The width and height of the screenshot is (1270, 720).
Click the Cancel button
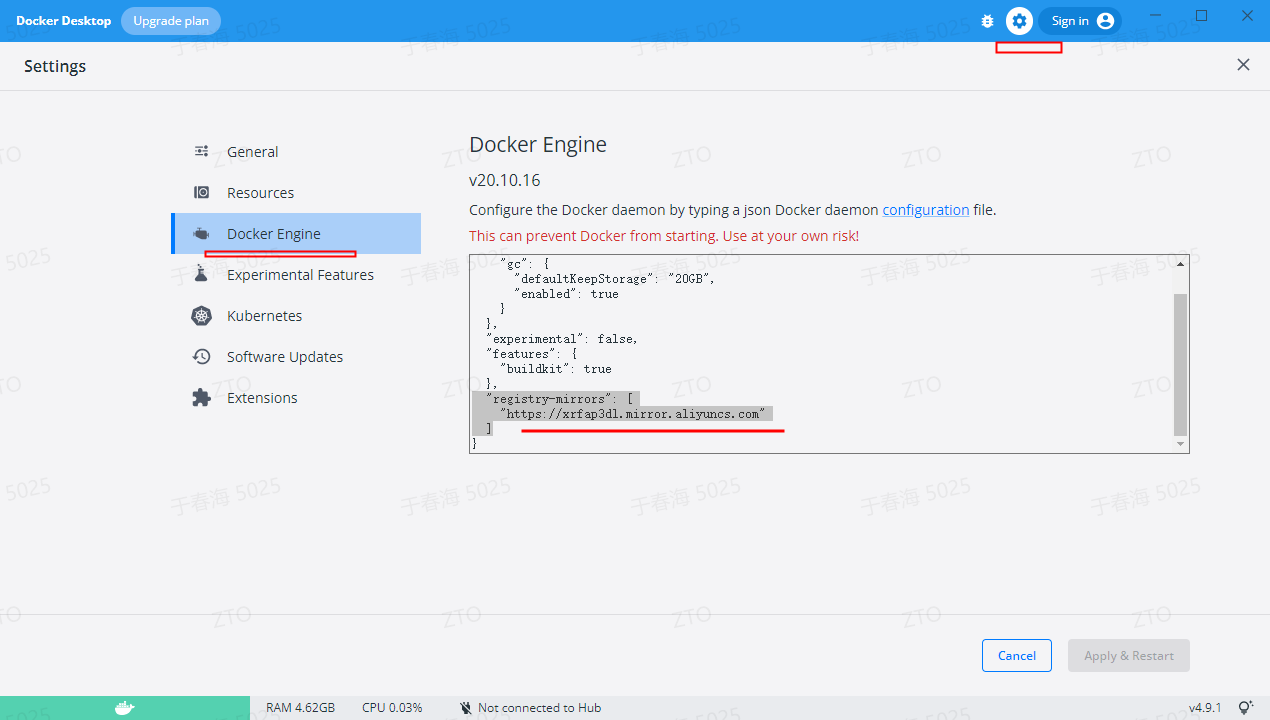(x=1016, y=655)
